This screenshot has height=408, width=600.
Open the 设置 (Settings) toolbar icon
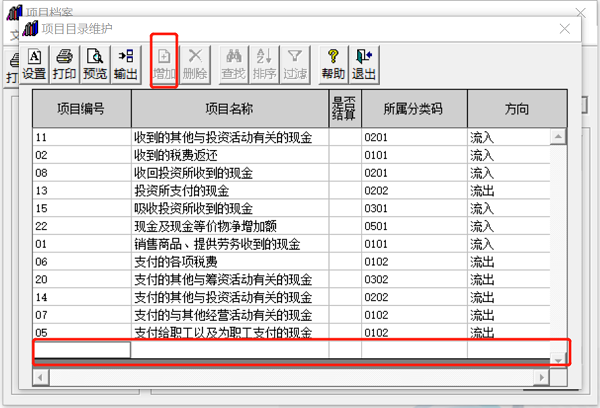click(x=34, y=64)
